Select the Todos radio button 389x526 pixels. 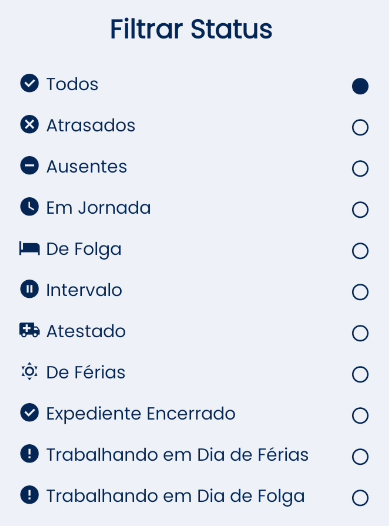360,86
